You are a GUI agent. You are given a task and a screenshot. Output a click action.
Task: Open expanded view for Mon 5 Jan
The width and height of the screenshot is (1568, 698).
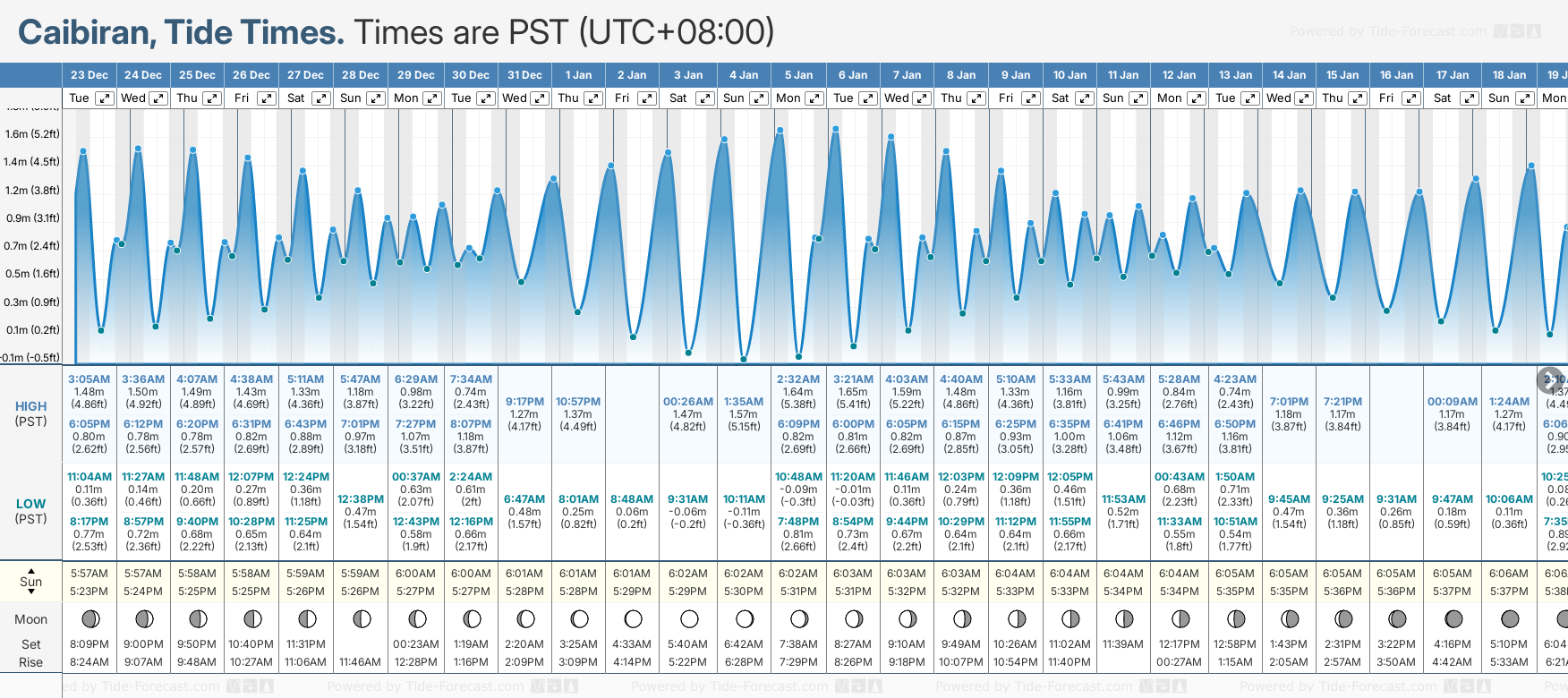pos(814,98)
